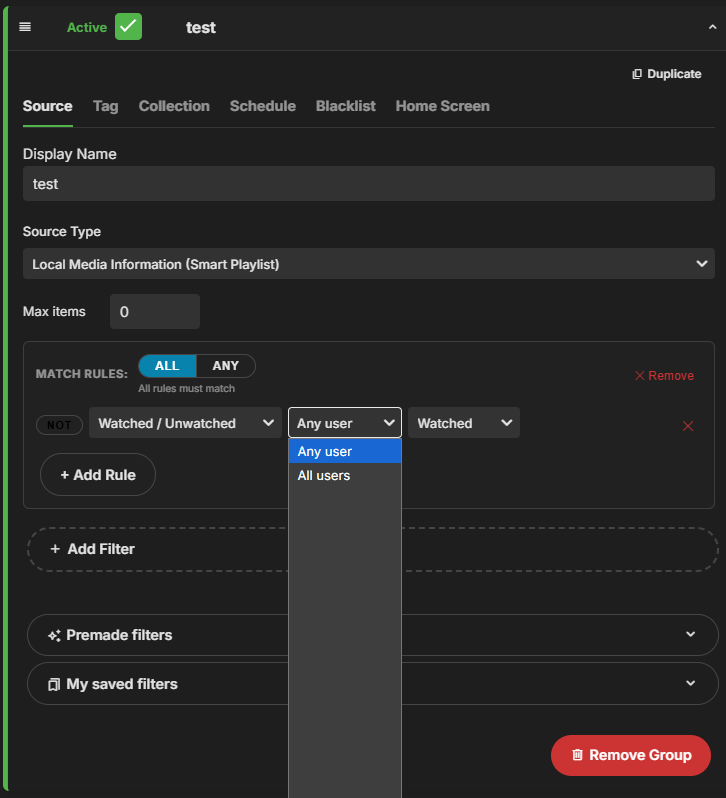The image size is (726, 798).
Task: Remove the match rules filter block
Action: (664, 376)
